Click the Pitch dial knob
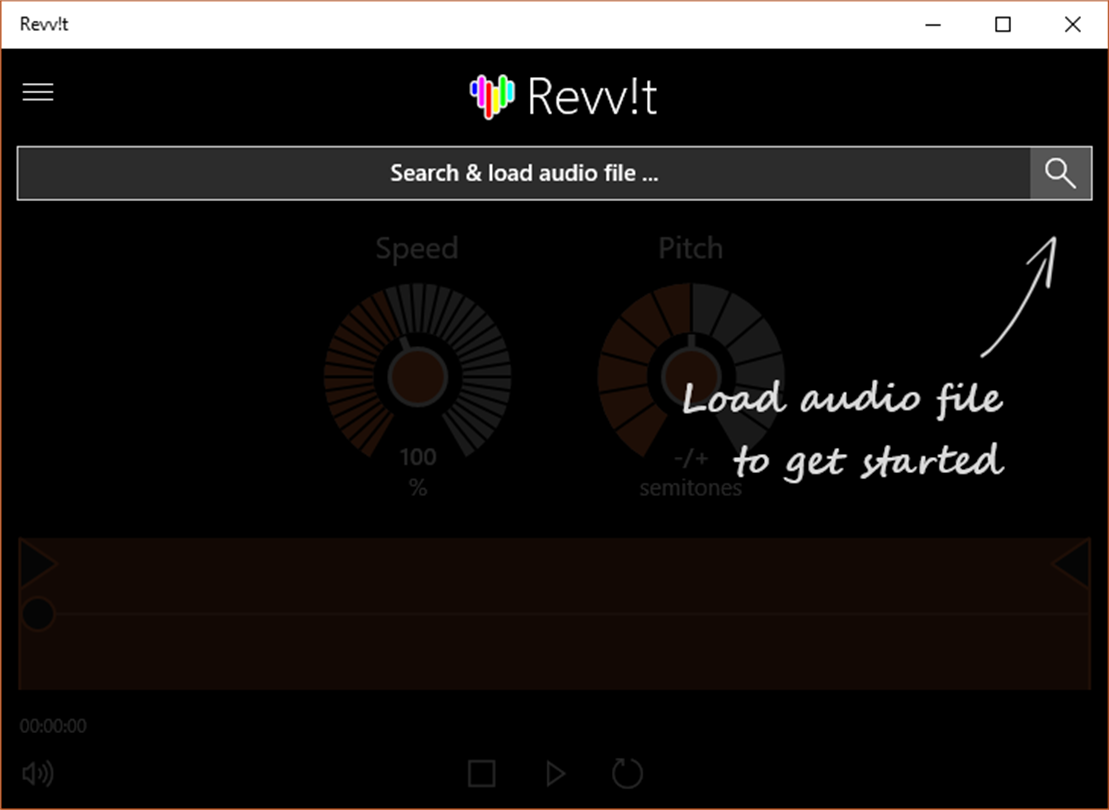 [x=691, y=376]
